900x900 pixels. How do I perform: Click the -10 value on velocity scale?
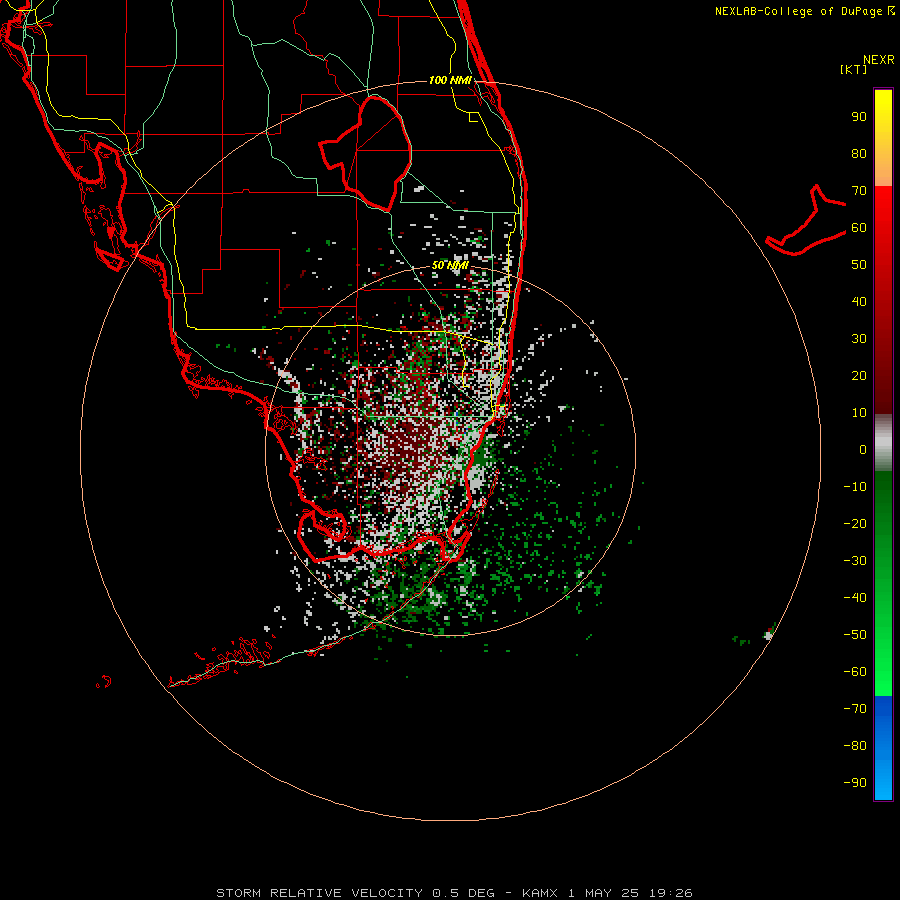click(x=855, y=487)
